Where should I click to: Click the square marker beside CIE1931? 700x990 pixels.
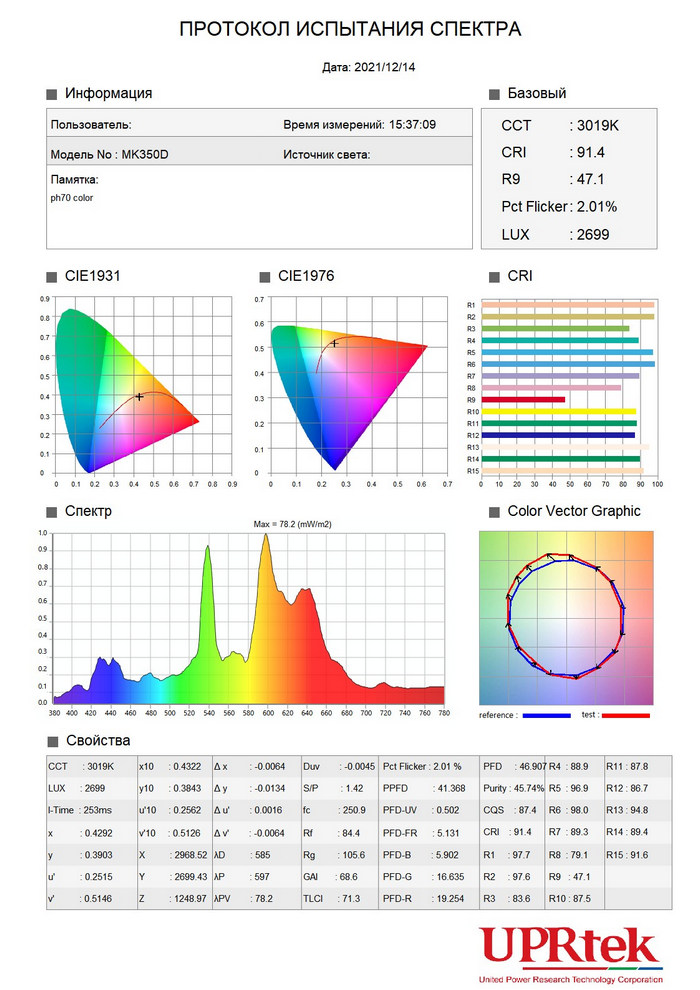52,277
